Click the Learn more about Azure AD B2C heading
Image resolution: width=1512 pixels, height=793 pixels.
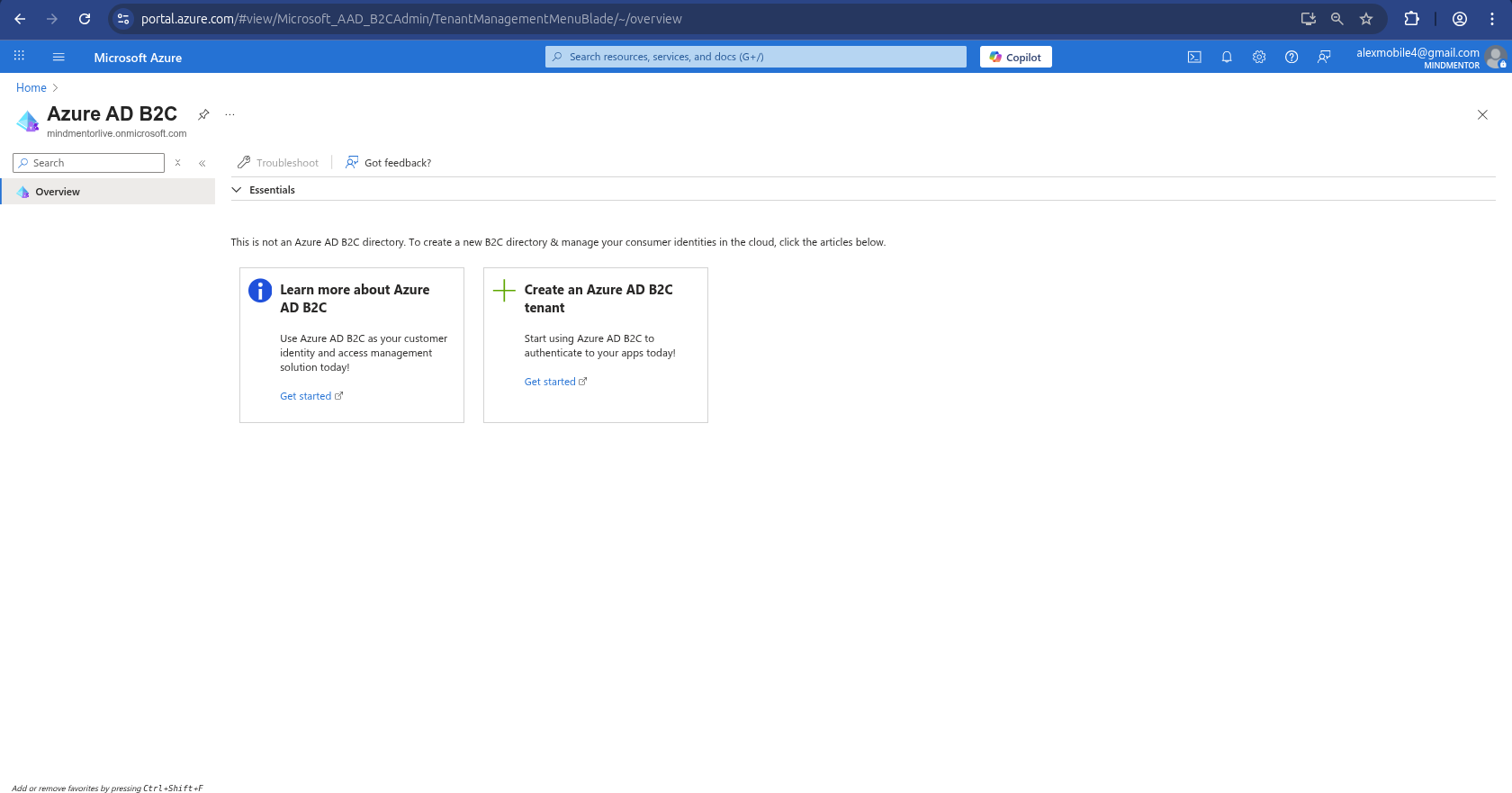(x=355, y=299)
